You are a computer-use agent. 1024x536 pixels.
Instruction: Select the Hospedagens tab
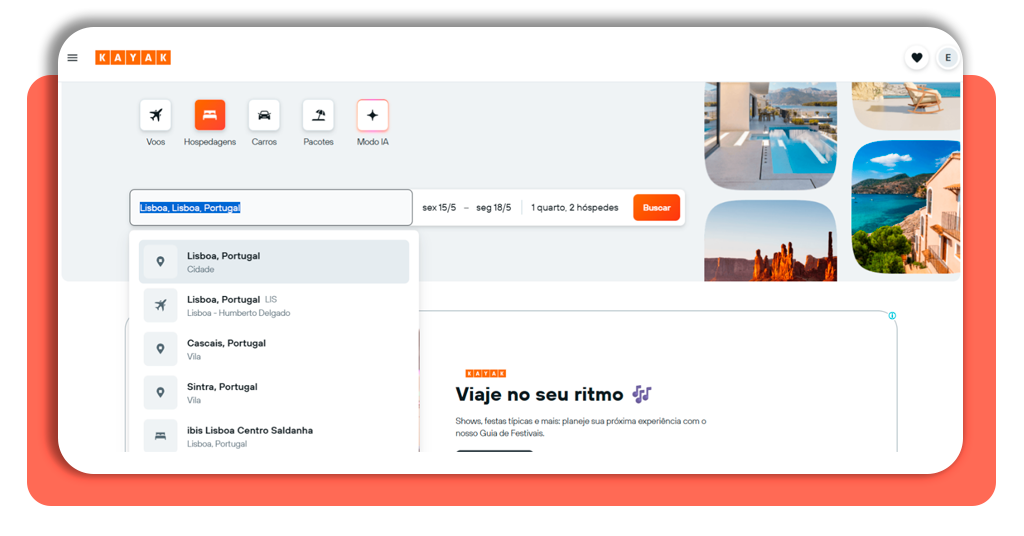pos(210,123)
